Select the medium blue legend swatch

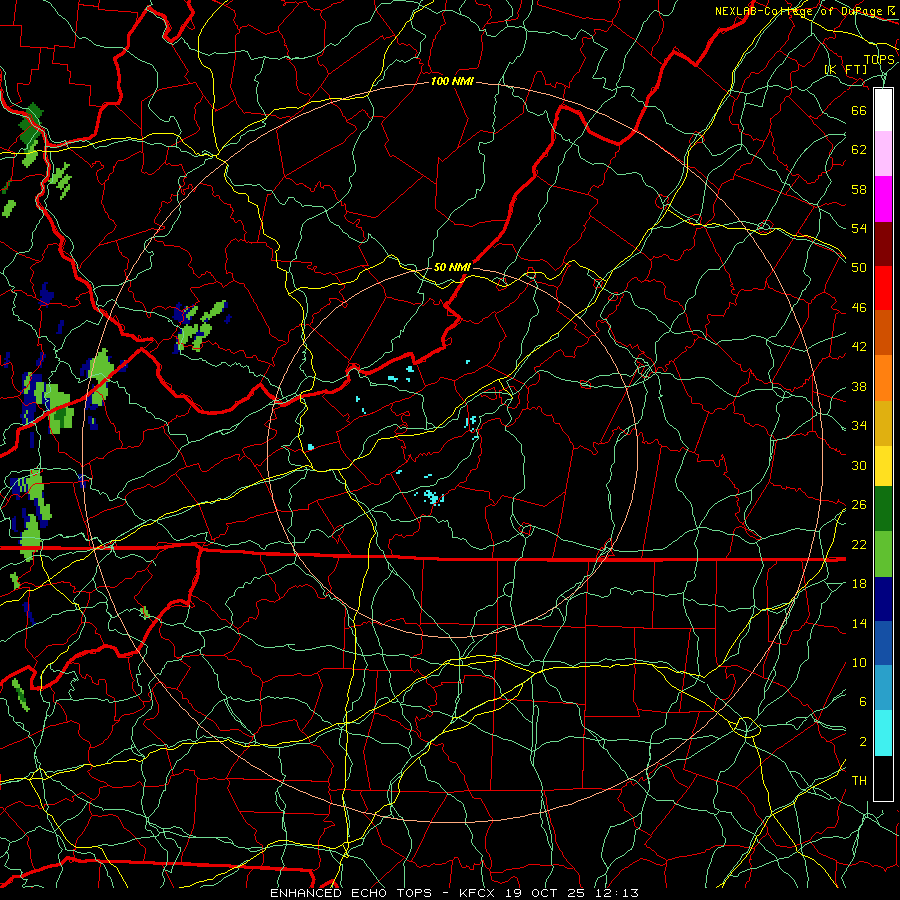pos(883,643)
